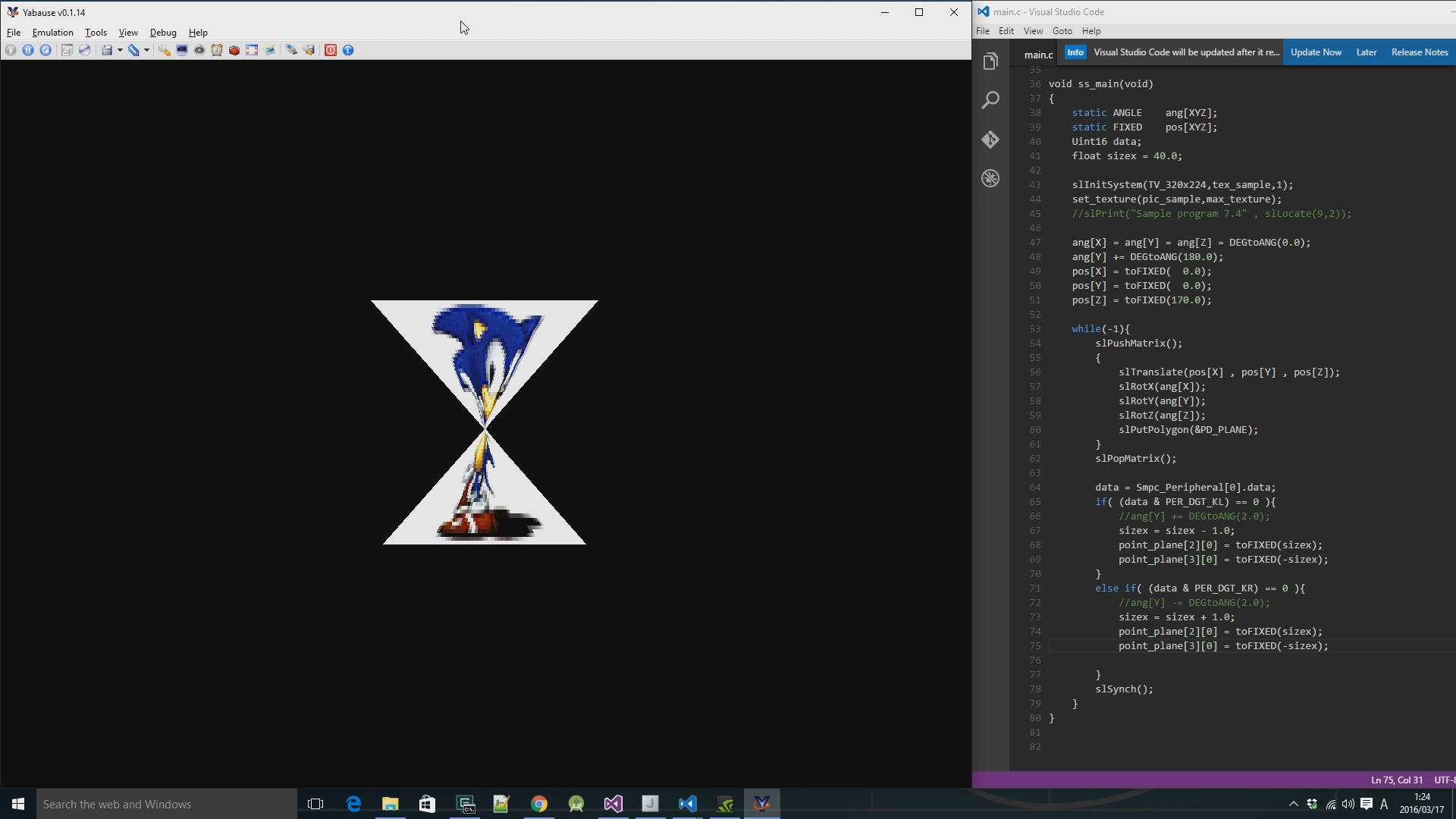Click the slPutPolygon(&PD_PLANE); line
This screenshot has width=1456, height=819.
pyautogui.click(x=1188, y=430)
